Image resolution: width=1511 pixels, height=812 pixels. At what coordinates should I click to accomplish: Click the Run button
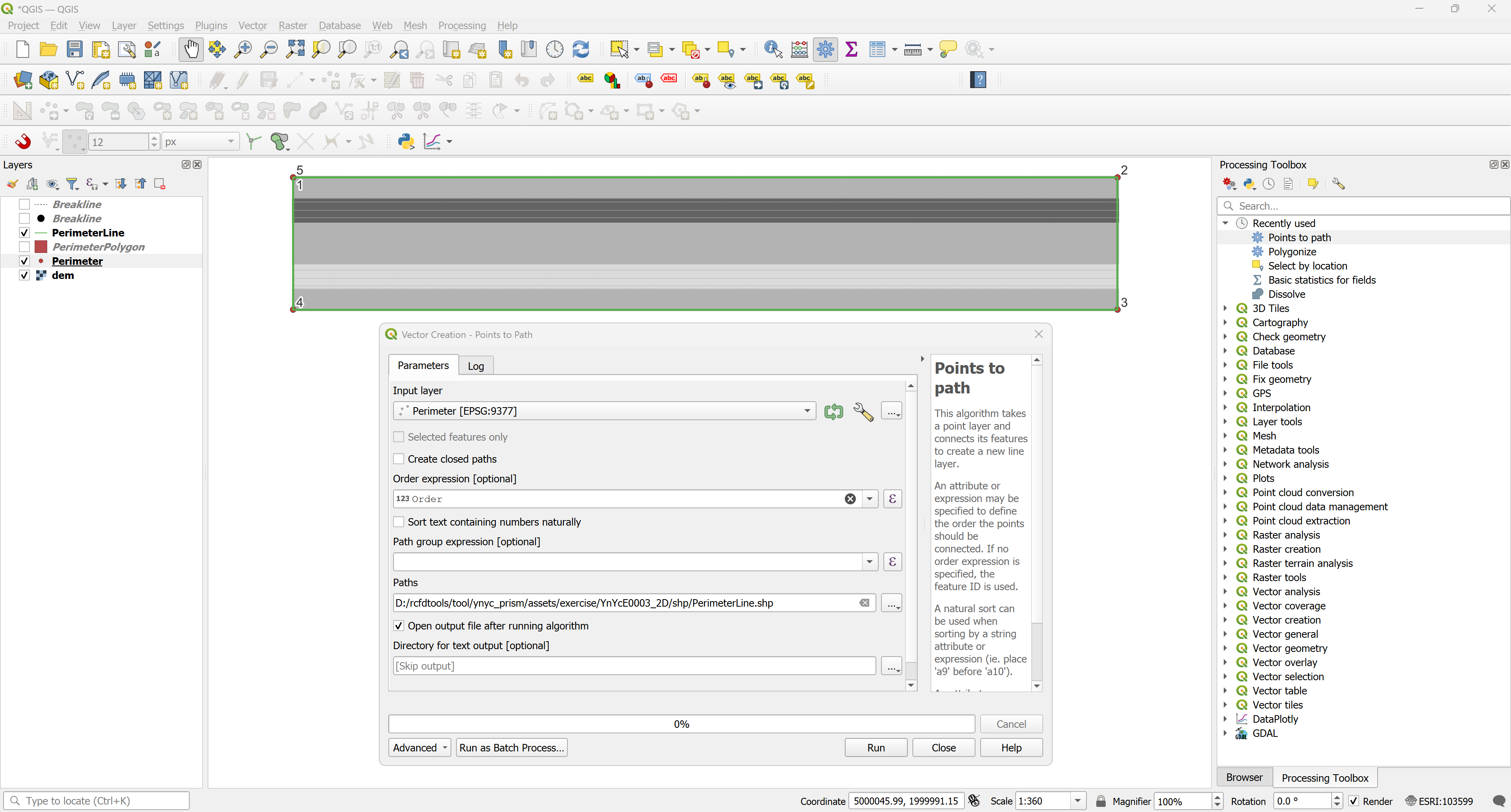click(x=876, y=747)
